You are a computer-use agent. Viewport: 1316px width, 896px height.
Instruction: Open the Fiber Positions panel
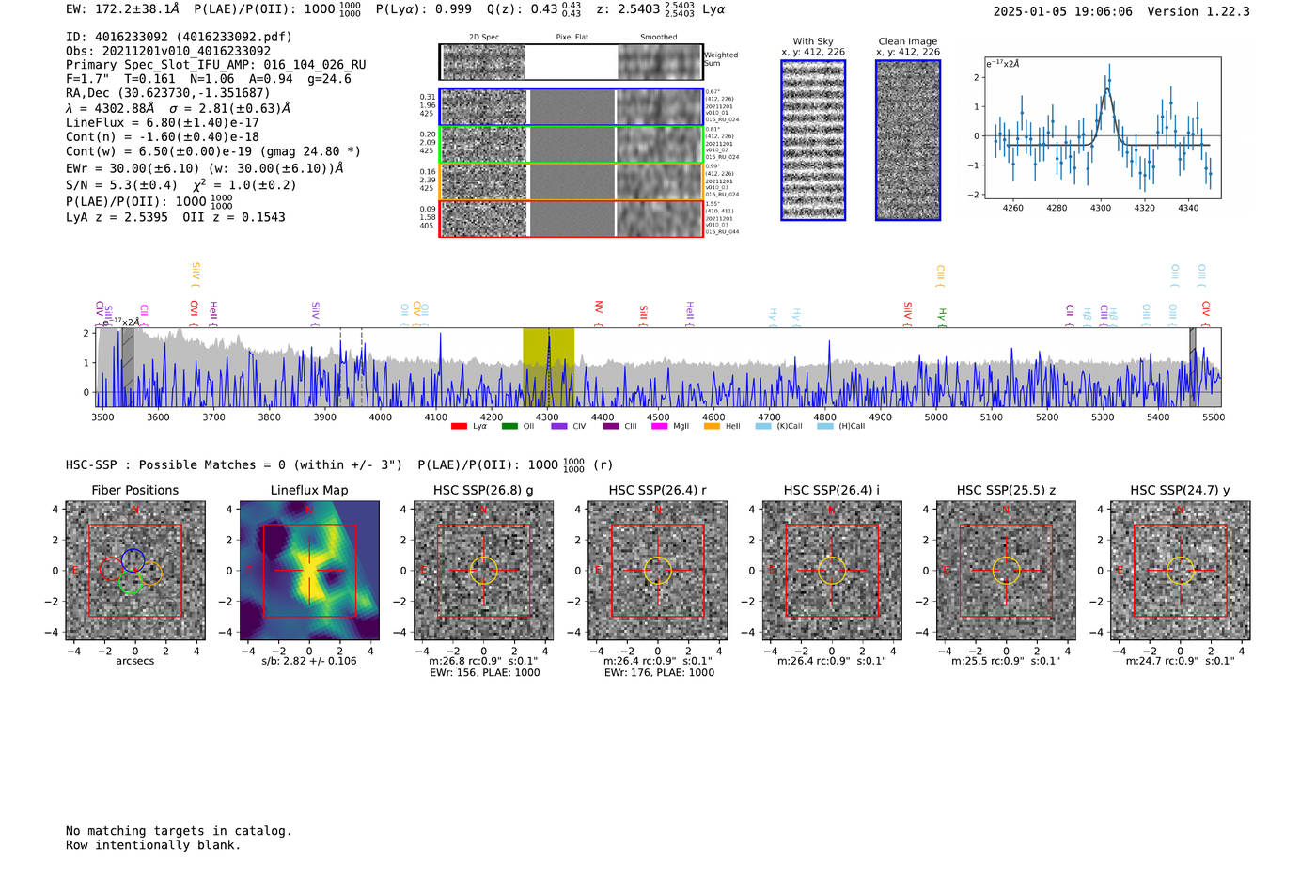(135, 571)
